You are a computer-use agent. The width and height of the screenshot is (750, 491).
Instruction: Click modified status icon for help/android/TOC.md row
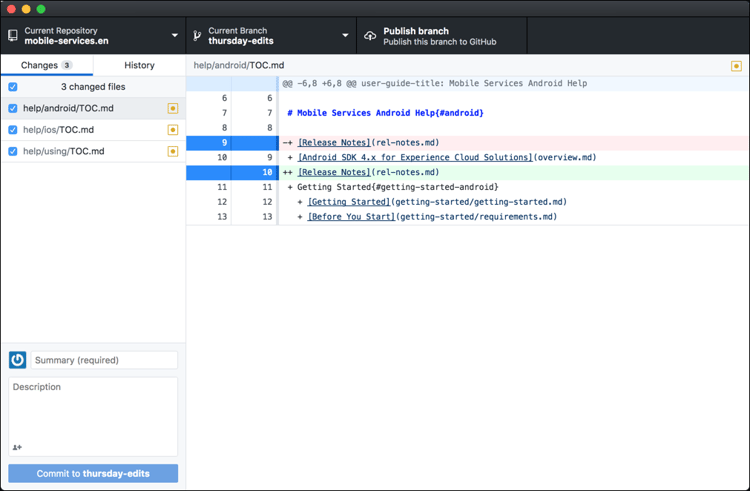(173, 109)
